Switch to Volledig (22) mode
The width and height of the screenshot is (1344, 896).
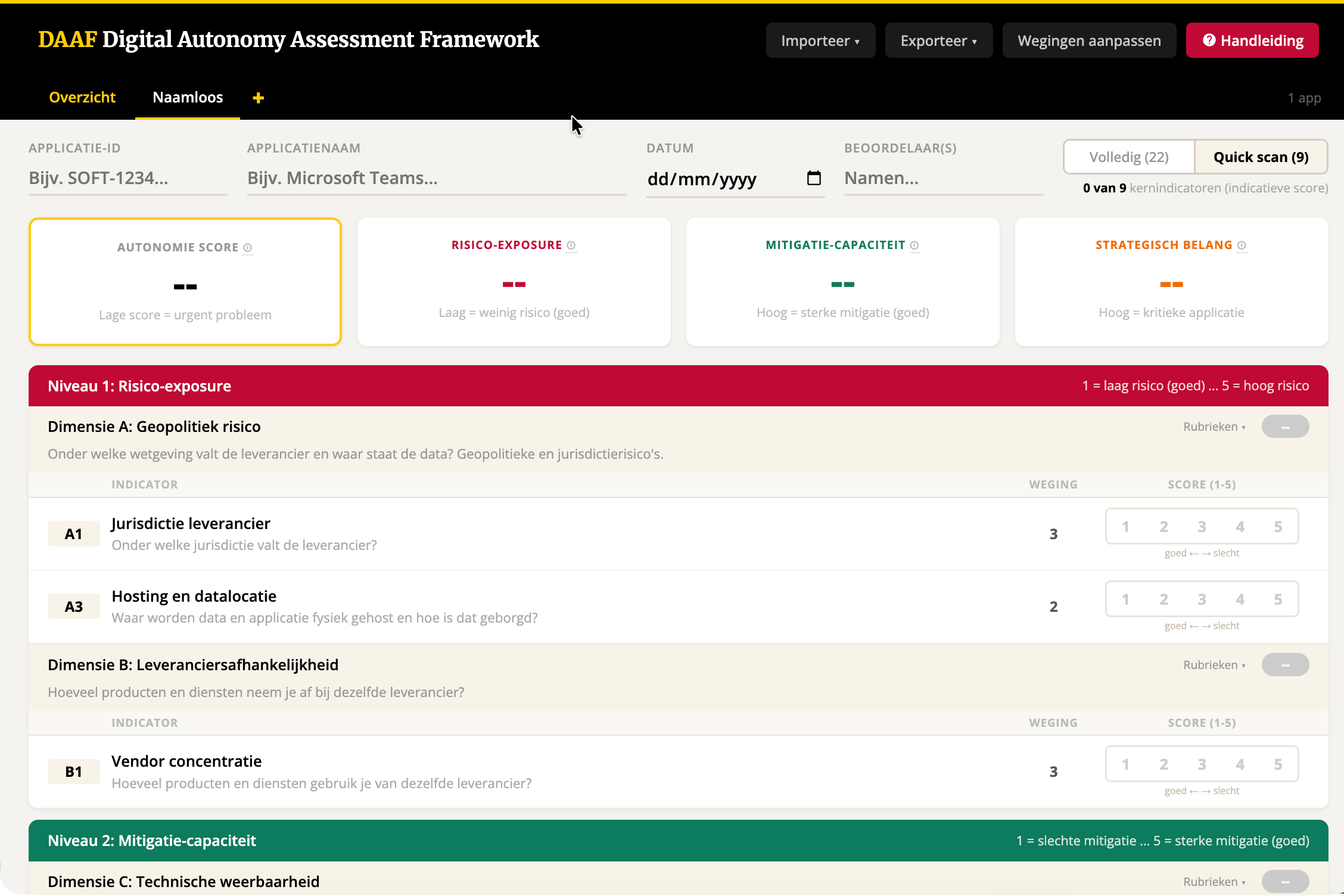click(x=1129, y=157)
